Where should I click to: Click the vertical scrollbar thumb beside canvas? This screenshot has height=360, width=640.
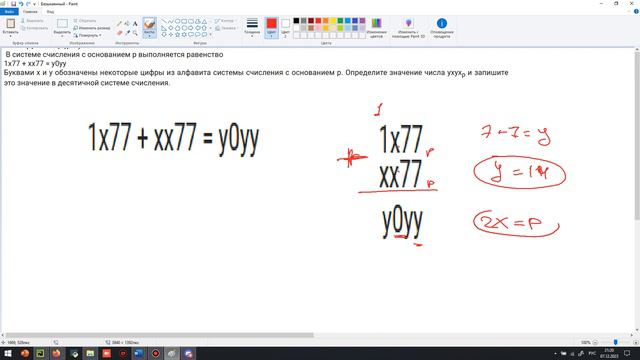tap(637, 136)
